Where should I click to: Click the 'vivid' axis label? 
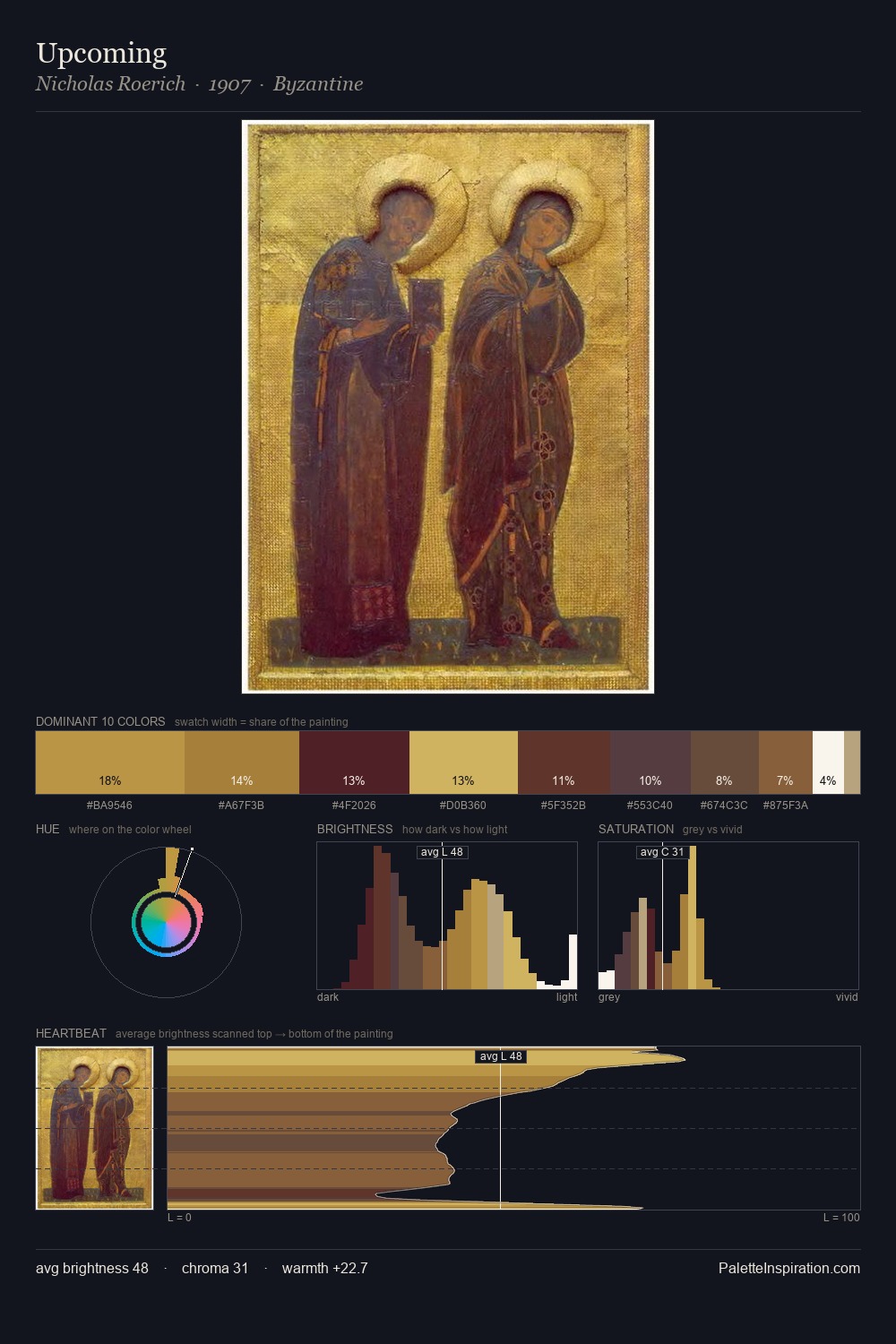point(847,997)
